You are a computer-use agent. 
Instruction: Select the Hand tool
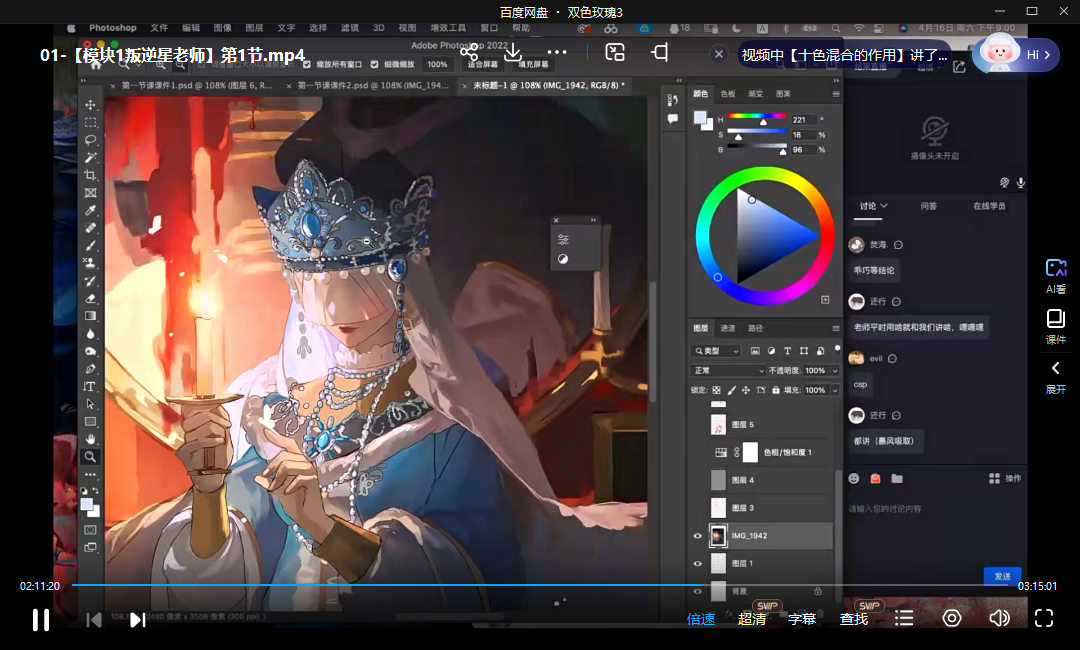pos(90,439)
